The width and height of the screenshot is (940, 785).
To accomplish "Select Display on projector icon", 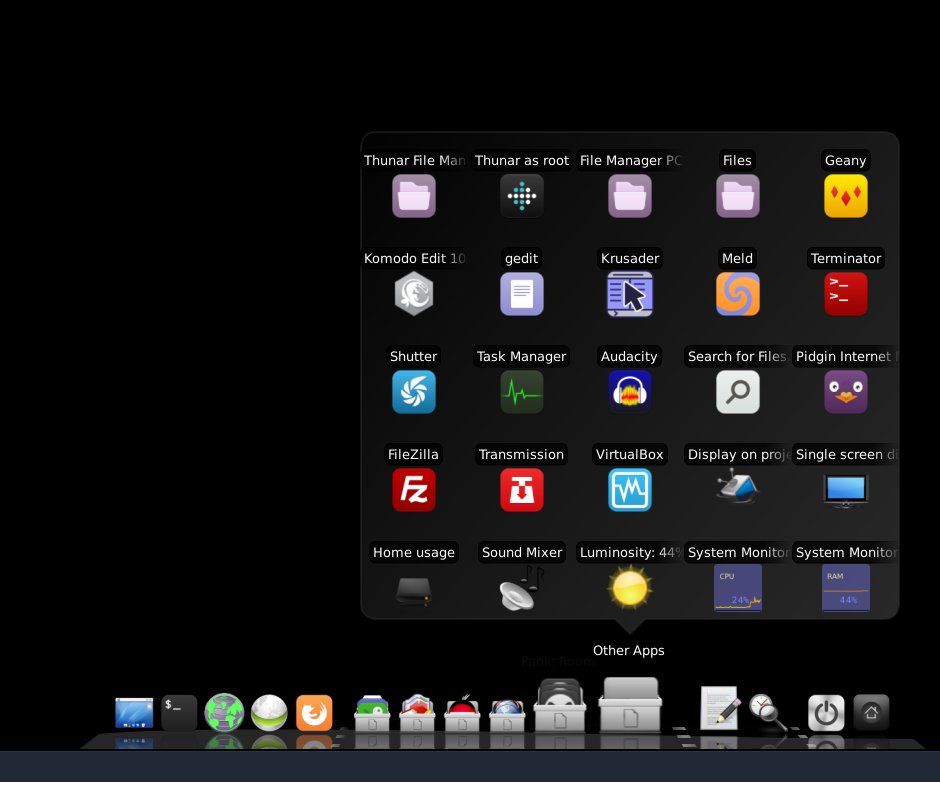I will [737, 487].
